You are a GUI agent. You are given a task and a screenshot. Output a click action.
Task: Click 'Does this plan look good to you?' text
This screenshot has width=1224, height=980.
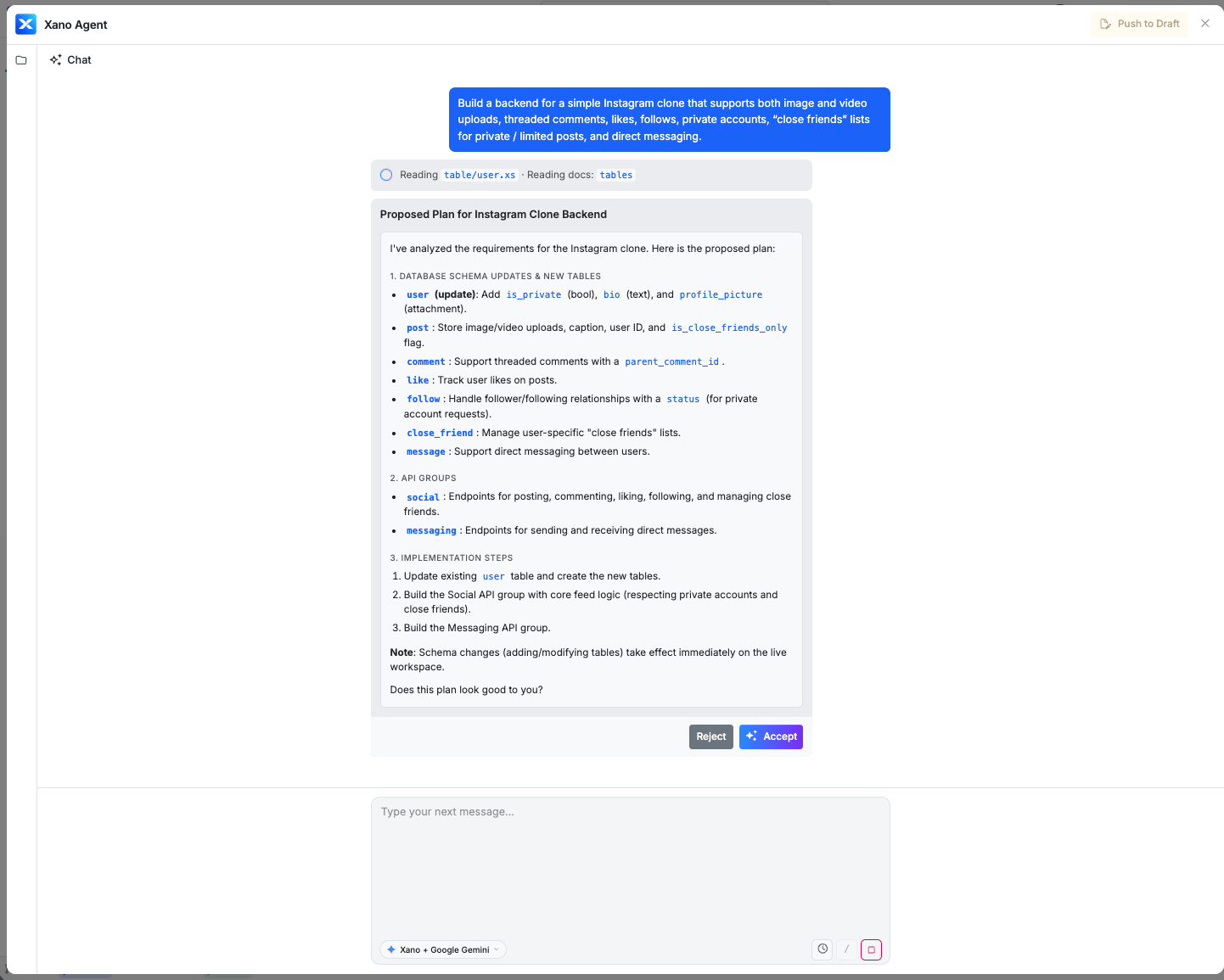click(466, 690)
